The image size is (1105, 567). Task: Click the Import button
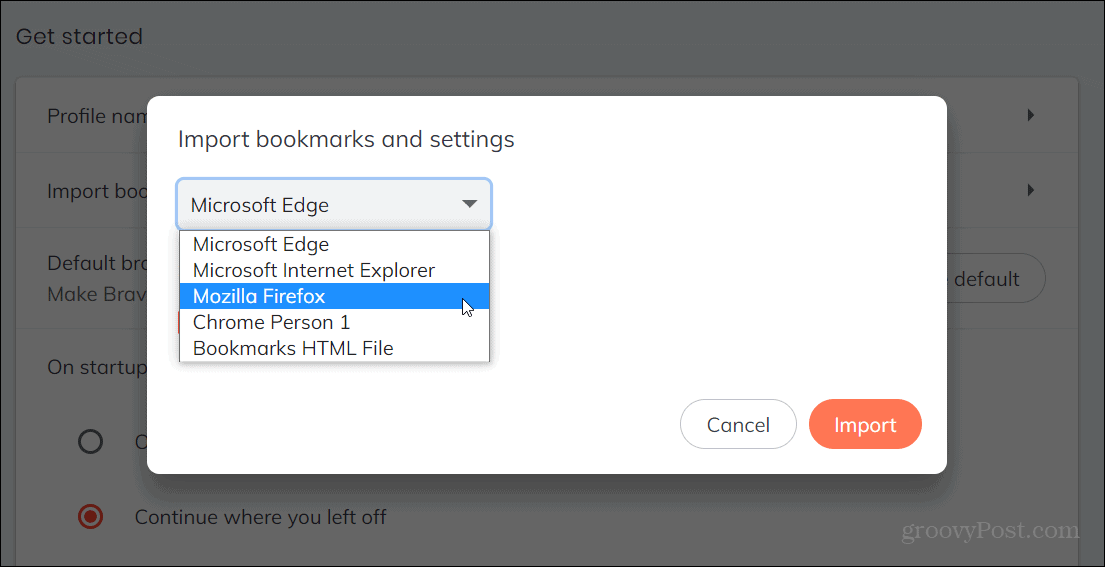[865, 425]
